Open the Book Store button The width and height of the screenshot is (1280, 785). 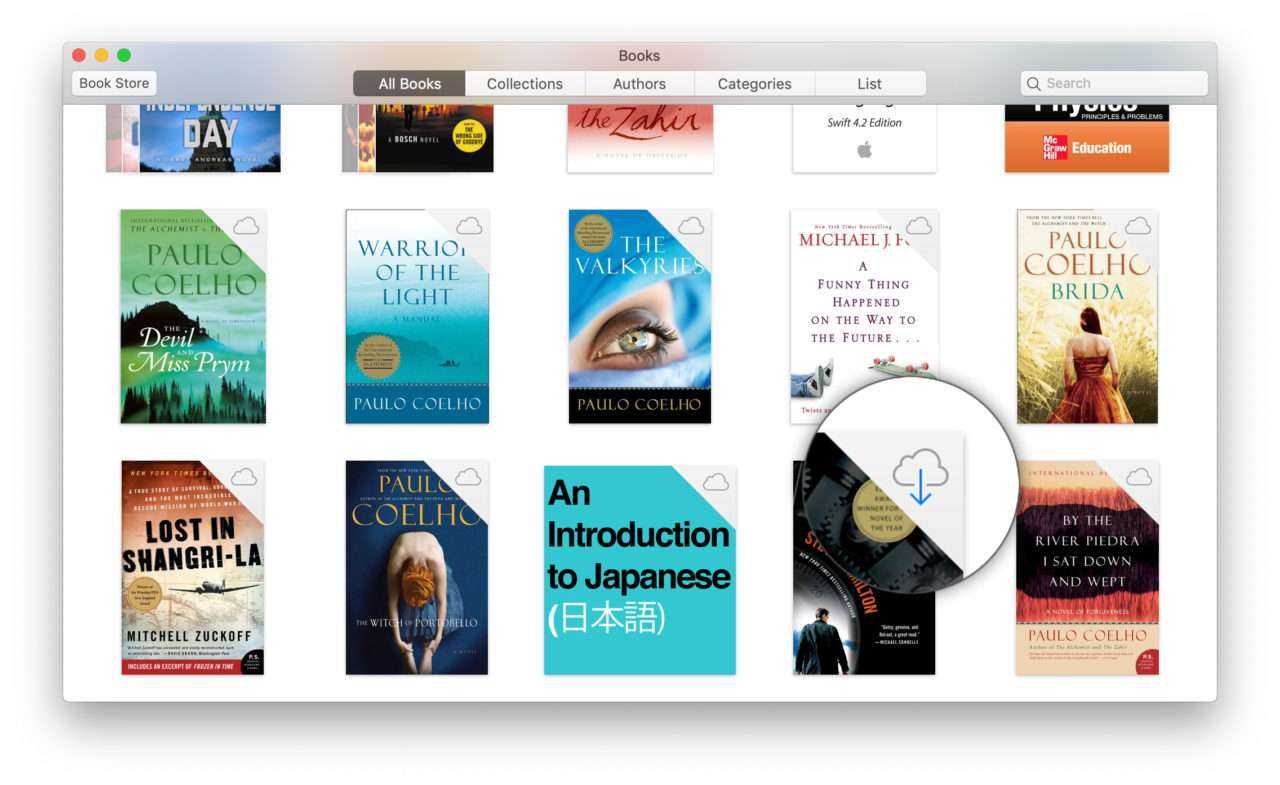click(x=114, y=83)
